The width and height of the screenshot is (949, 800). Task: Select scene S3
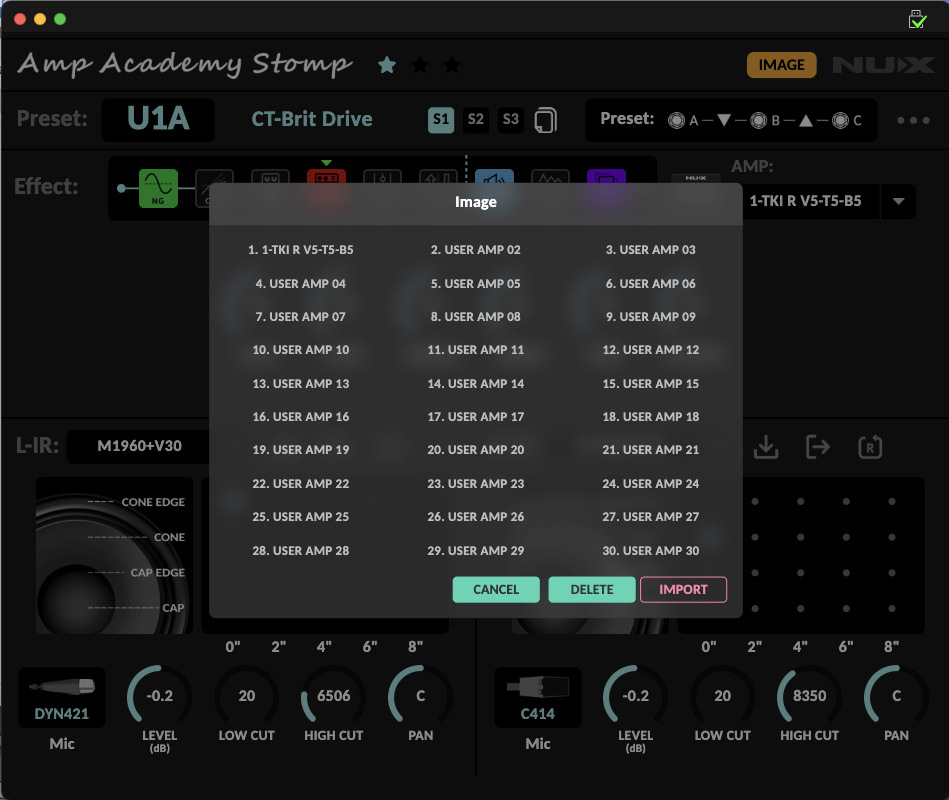tap(510, 119)
